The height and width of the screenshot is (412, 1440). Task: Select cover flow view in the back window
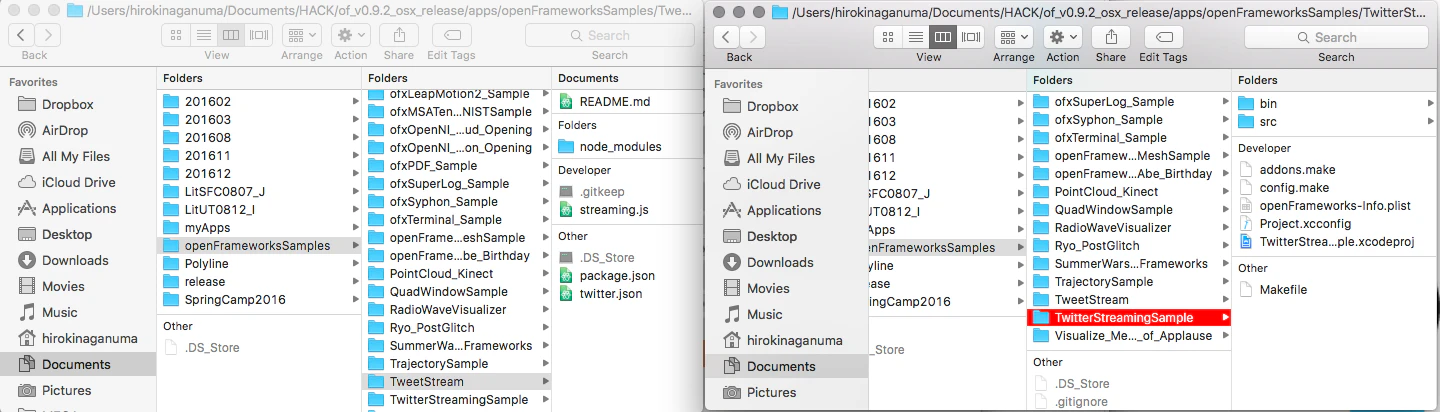259,35
